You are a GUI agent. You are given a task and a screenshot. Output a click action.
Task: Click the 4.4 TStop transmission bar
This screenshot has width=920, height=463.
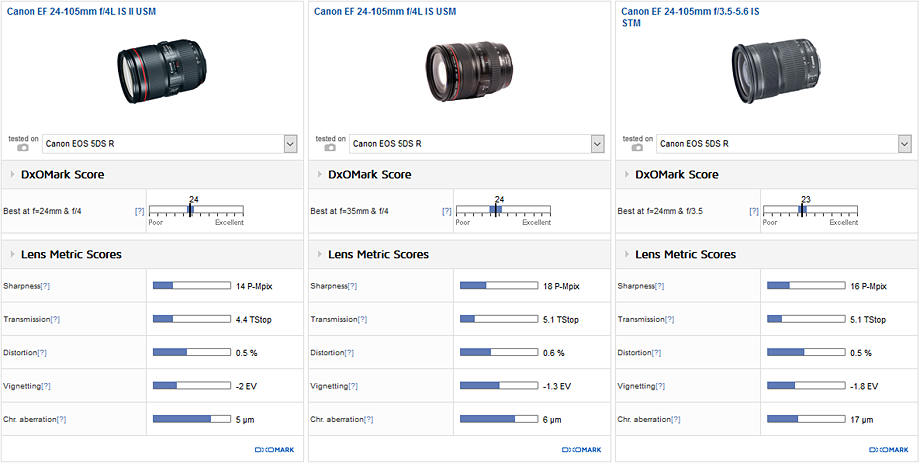(192, 319)
